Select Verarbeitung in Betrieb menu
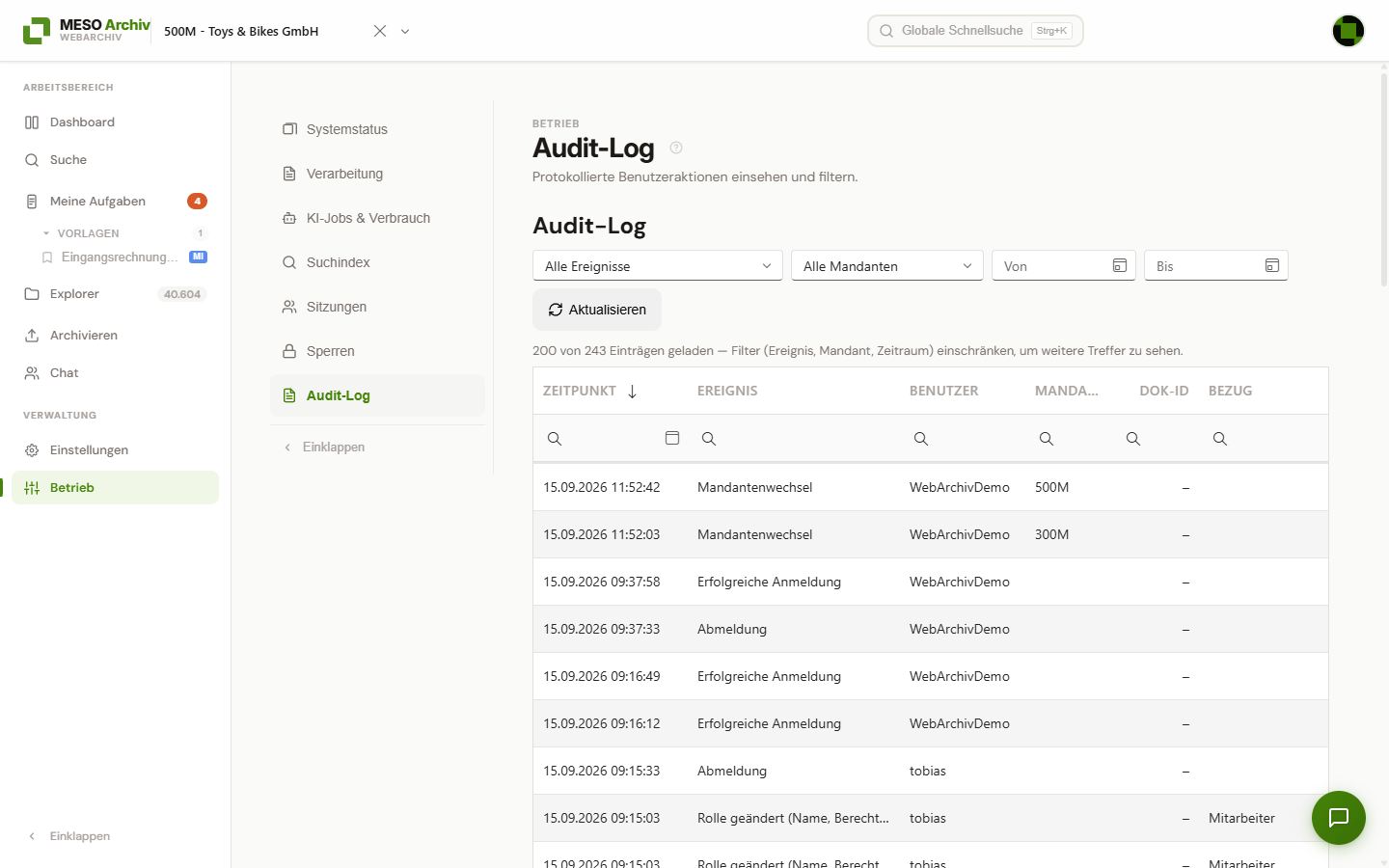This screenshot has height=868, width=1389. pyautogui.click(x=377, y=174)
